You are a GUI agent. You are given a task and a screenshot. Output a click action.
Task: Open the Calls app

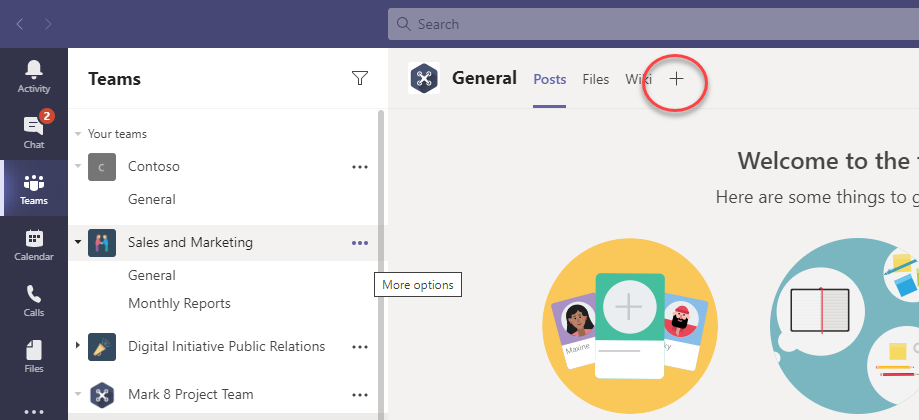[33, 301]
